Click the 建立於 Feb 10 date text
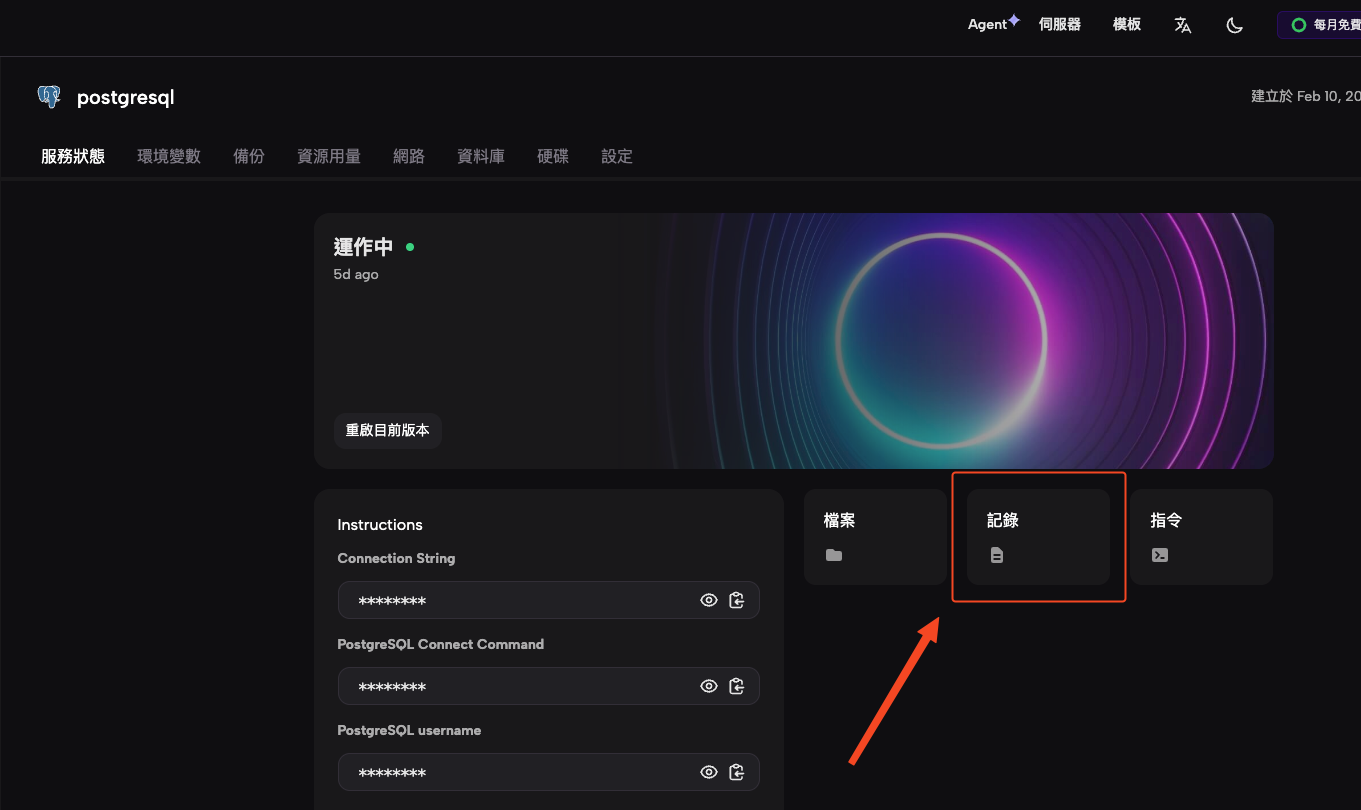Image resolution: width=1361 pixels, height=810 pixels. [1306, 96]
